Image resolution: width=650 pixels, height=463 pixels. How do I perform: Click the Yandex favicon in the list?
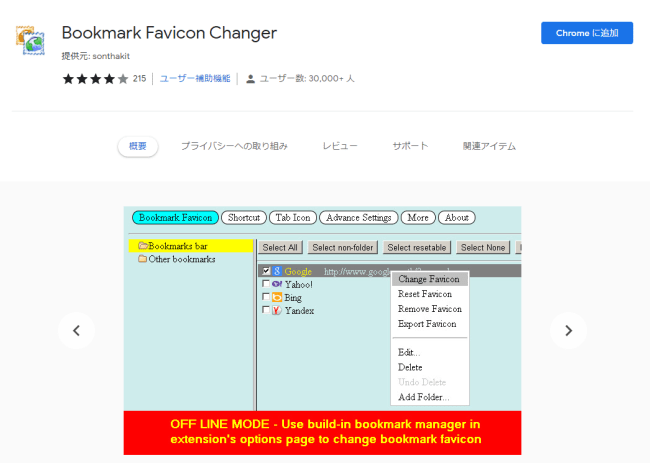[x=277, y=310]
